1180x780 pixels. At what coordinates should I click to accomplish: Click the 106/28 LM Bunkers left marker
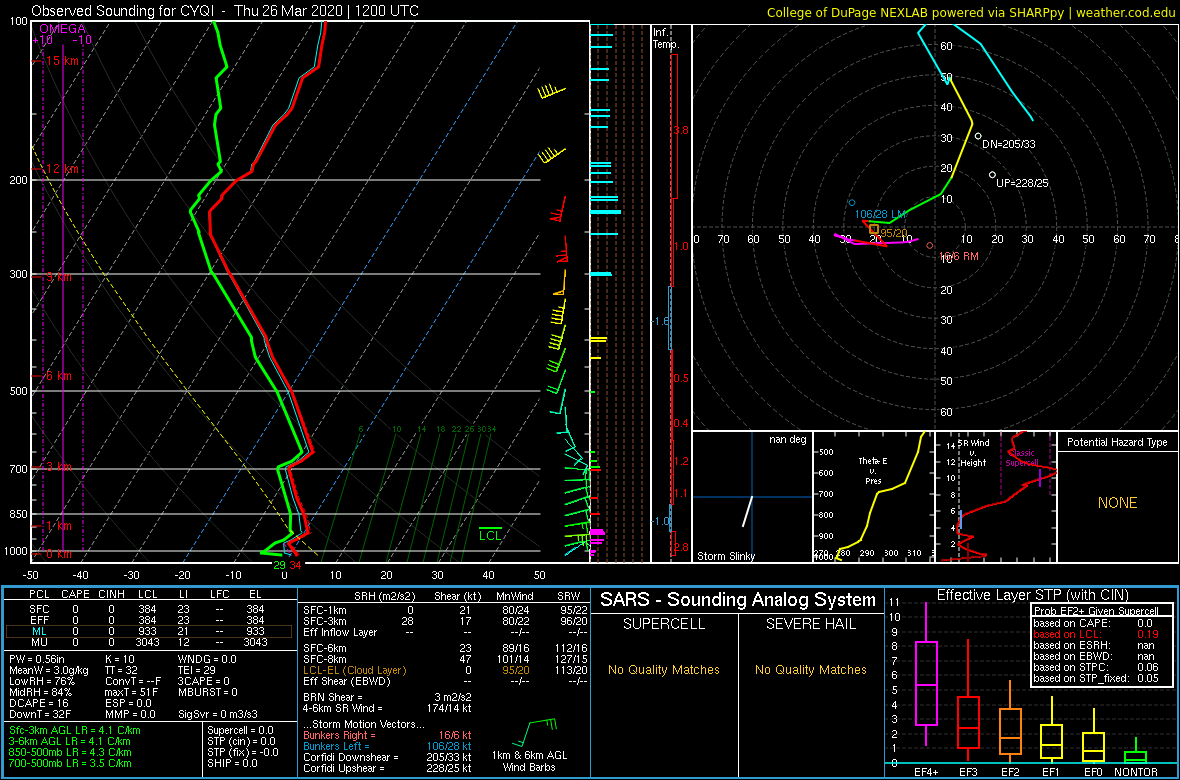[x=852, y=203]
